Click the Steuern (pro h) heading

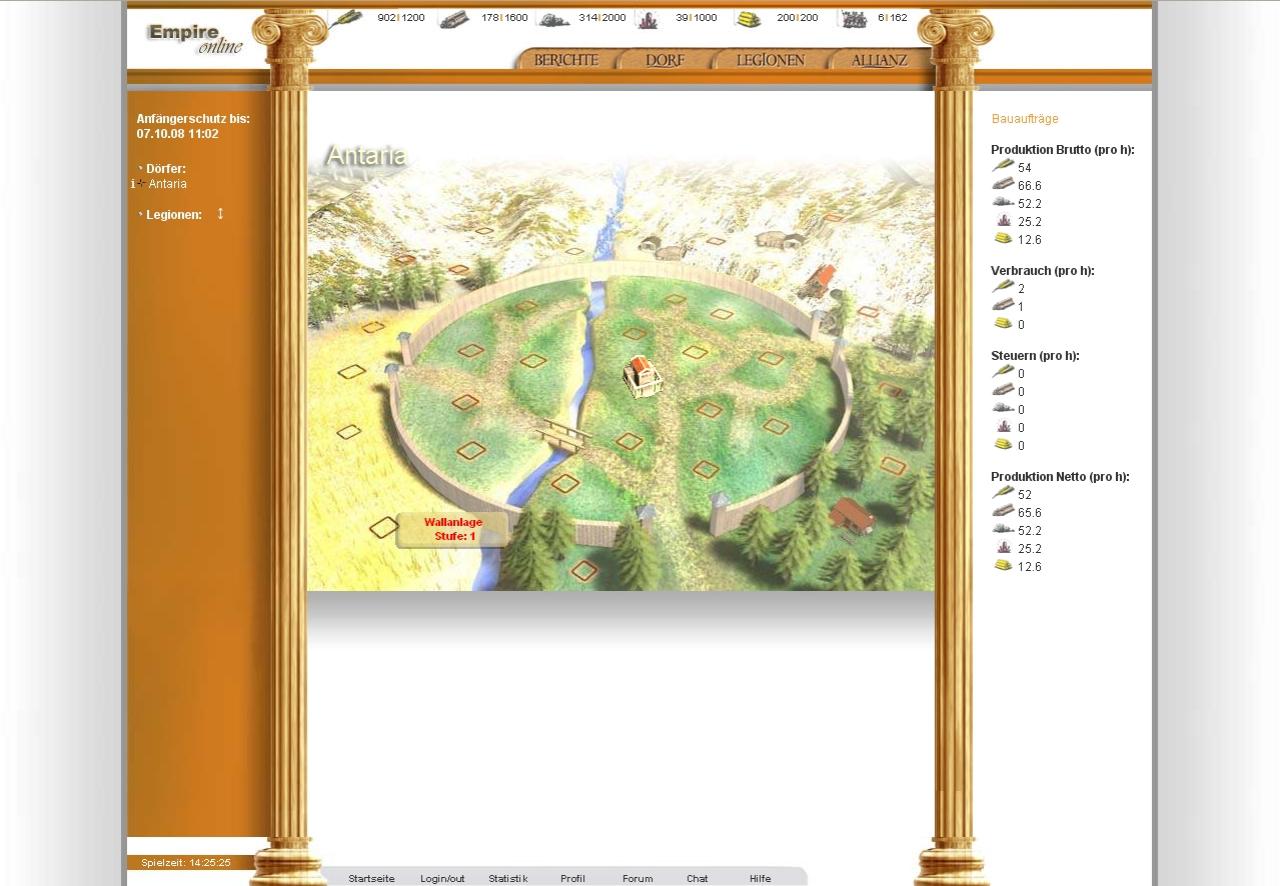[x=1035, y=356]
